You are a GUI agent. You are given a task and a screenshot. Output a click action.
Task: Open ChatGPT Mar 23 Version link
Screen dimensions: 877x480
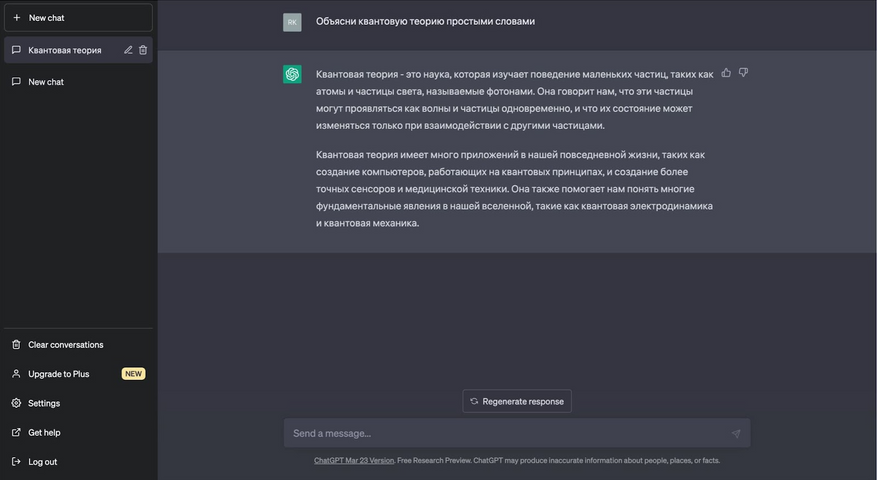point(353,460)
